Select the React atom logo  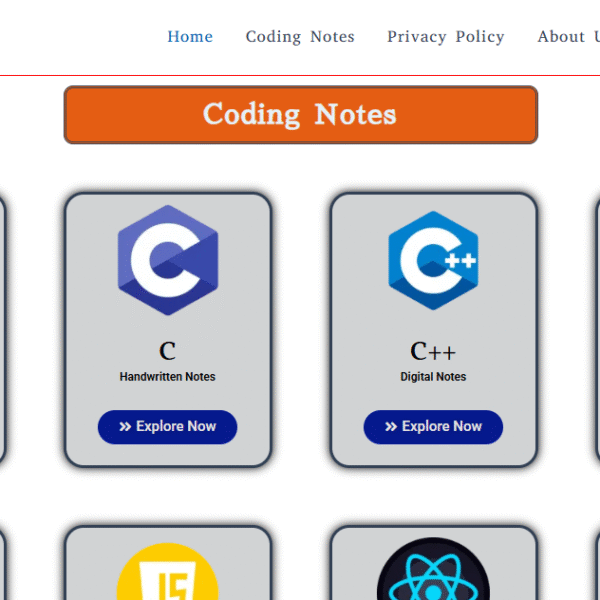tap(433, 570)
